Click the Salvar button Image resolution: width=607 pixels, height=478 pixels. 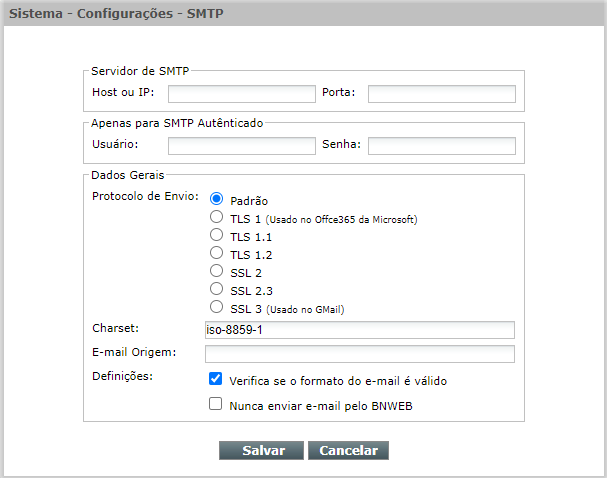click(x=261, y=450)
